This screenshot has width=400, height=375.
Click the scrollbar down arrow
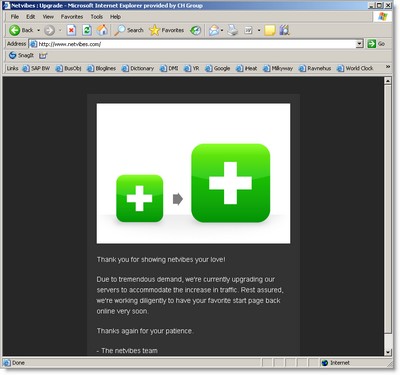[387, 352]
